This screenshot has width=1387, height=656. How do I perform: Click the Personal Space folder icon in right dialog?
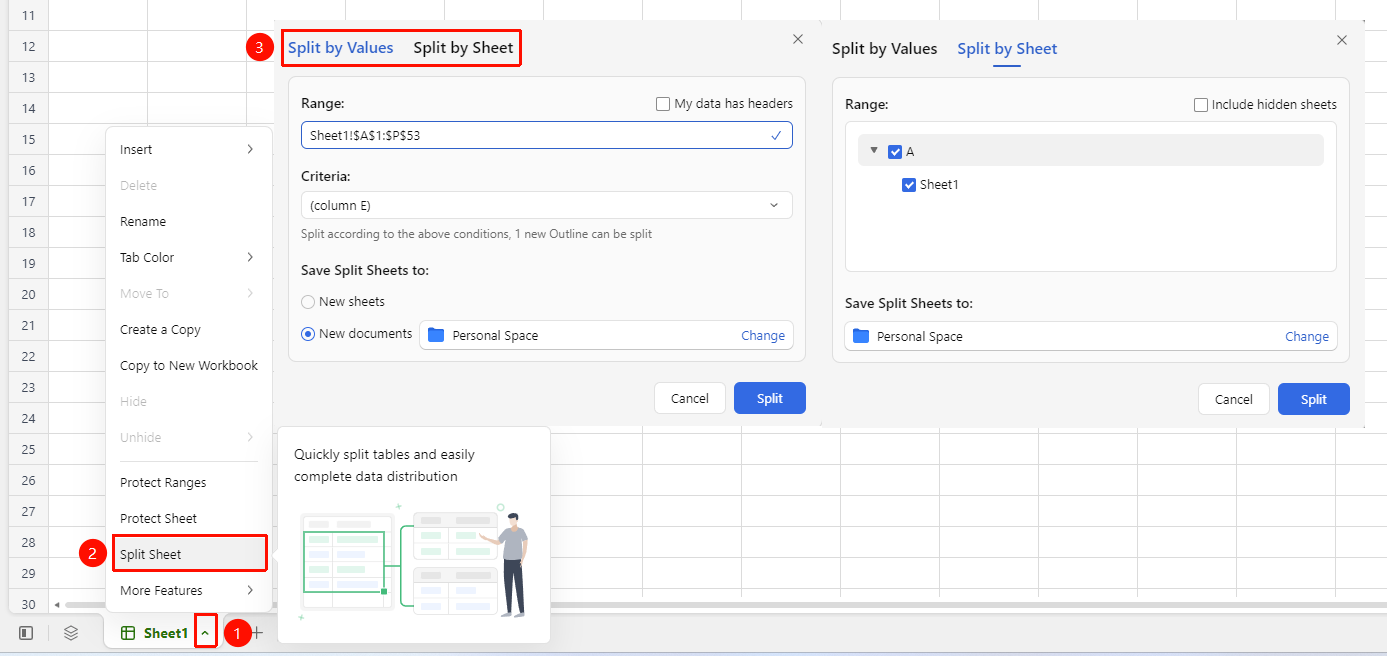[x=861, y=336]
